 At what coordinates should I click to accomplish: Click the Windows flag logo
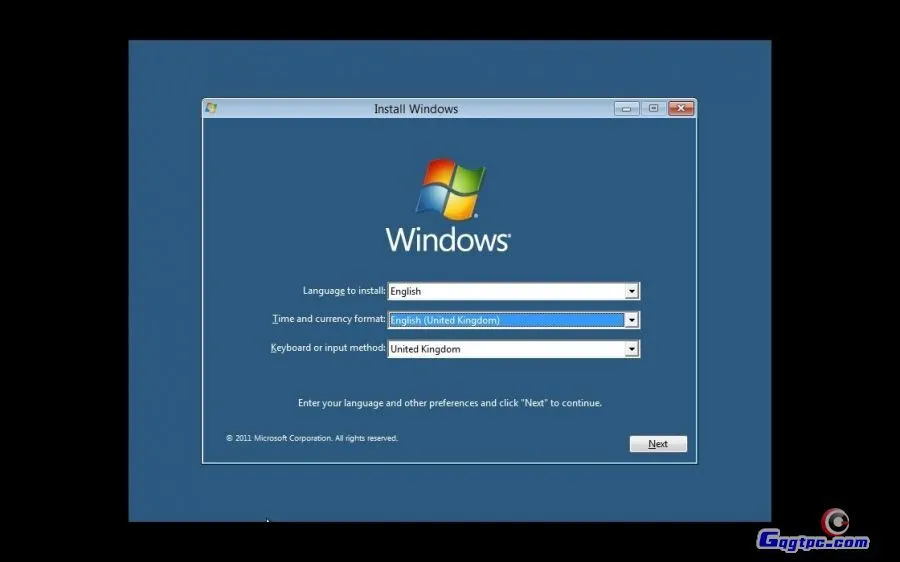[450, 188]
